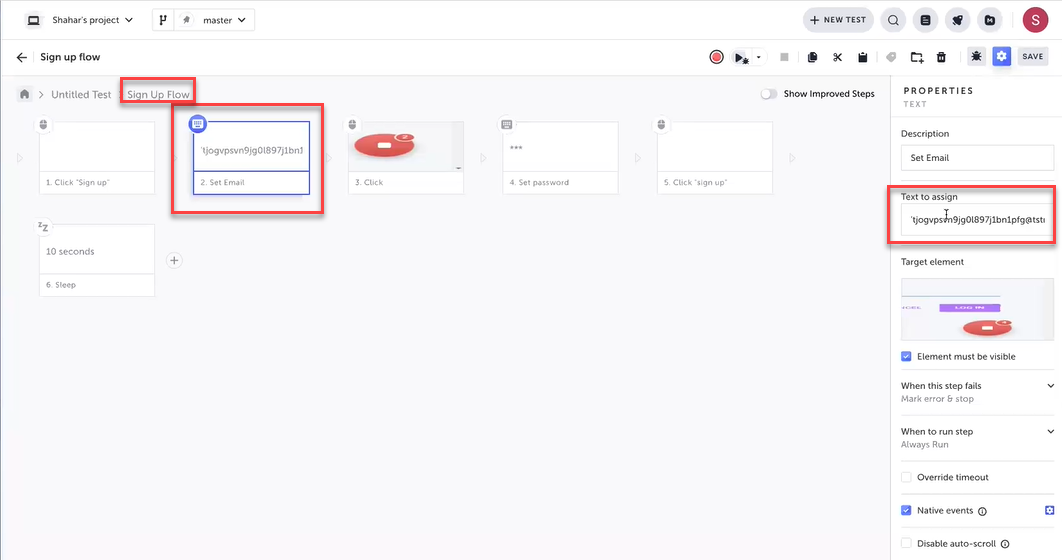Screen dimensions: 1062x560
Task: Enable Disable auto-scroll checkbox
Action: (x=906, y=544)
